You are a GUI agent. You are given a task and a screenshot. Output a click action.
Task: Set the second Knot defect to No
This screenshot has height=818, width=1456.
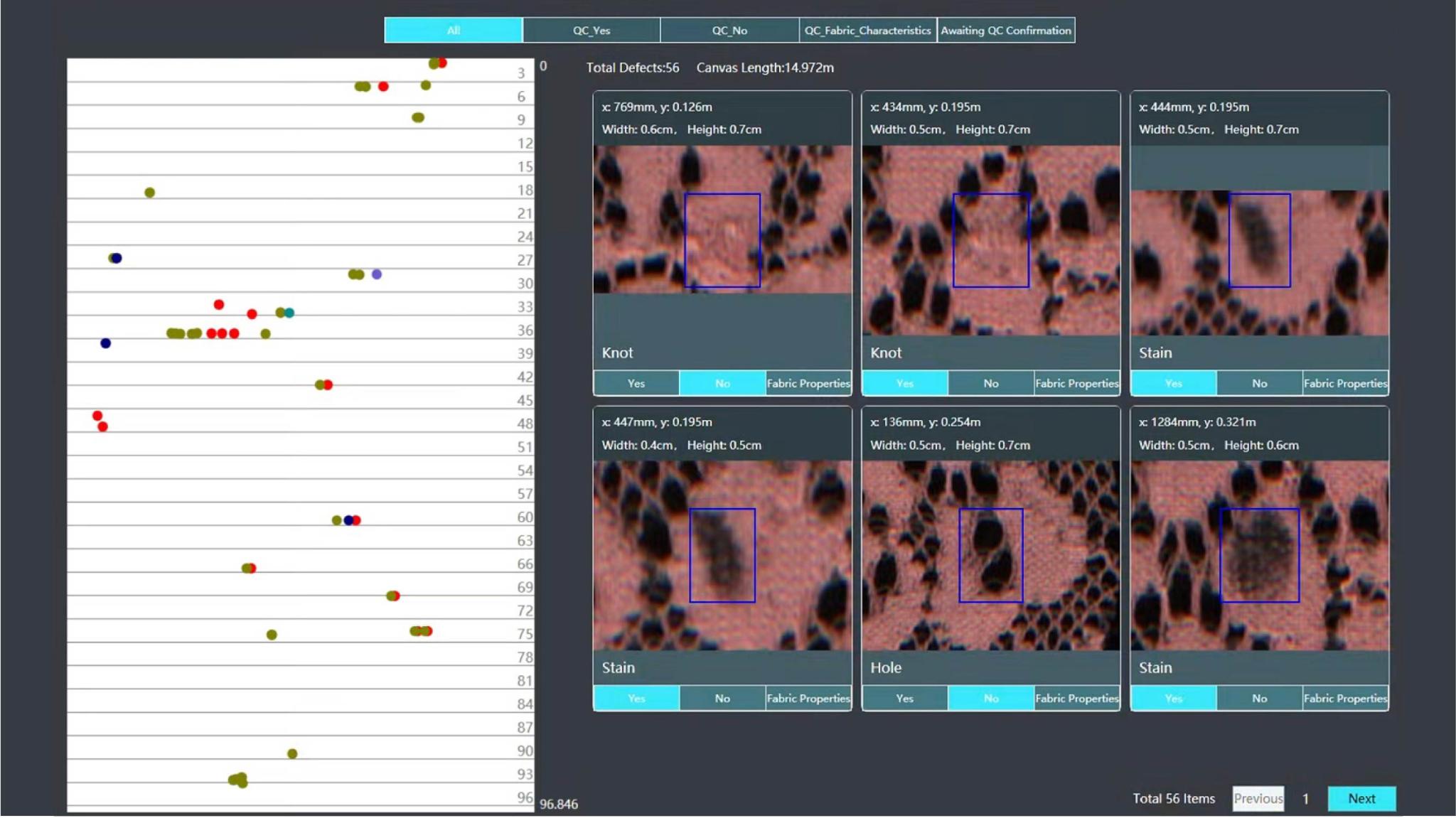(990, 382)
